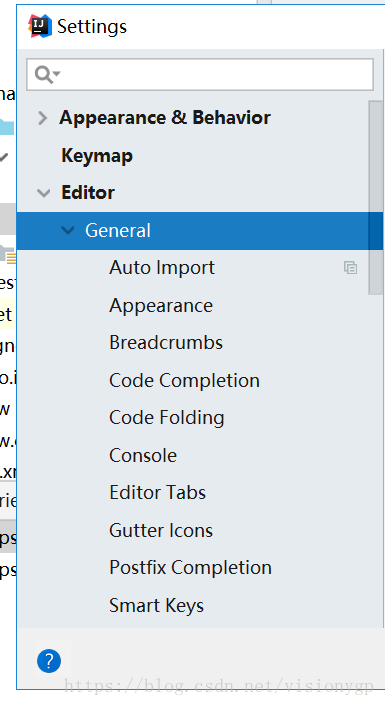
Task: Expand the Appearance & Behavior section
Action: [43, 118]
